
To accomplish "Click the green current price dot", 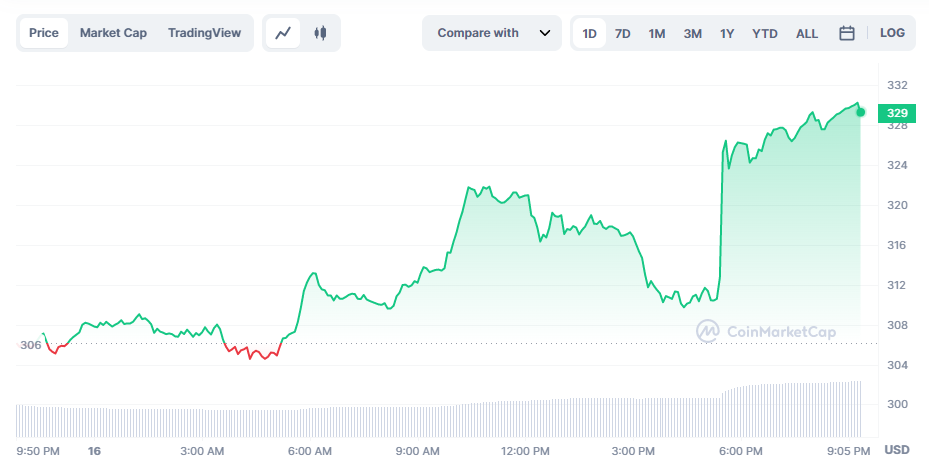I will 860,112.
